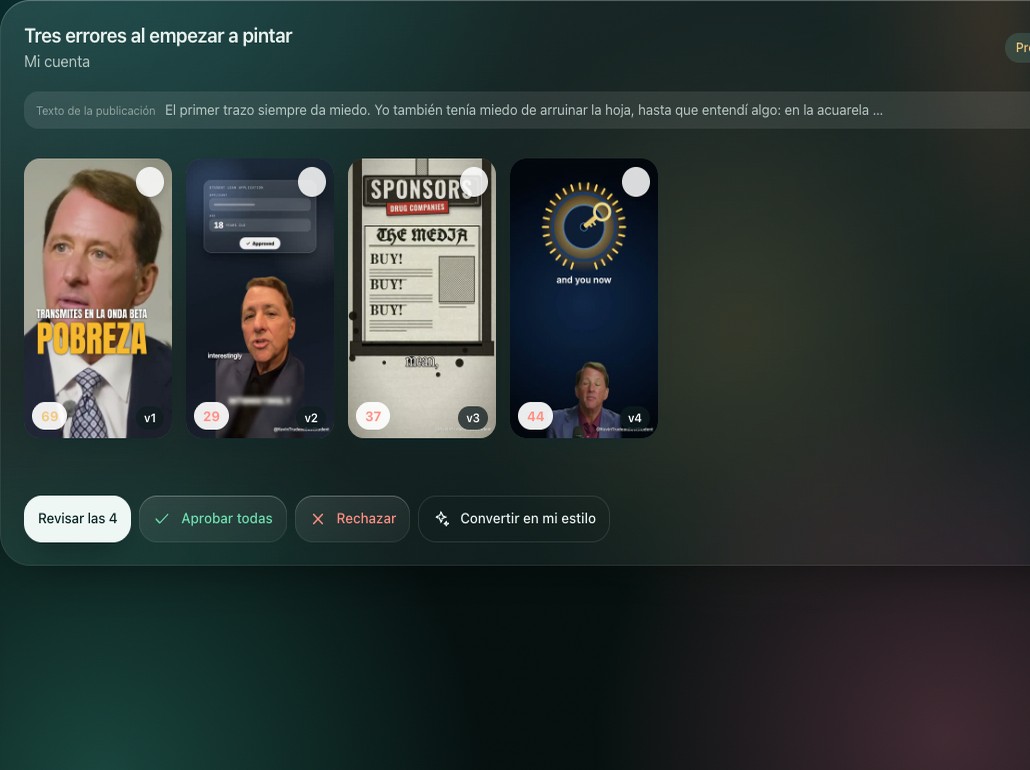Image resolution: width=1030 pixels, height=770 pixels.
Task: Open the v3 SPONSORS newspaper thumbnail
Action: (422, 298)
